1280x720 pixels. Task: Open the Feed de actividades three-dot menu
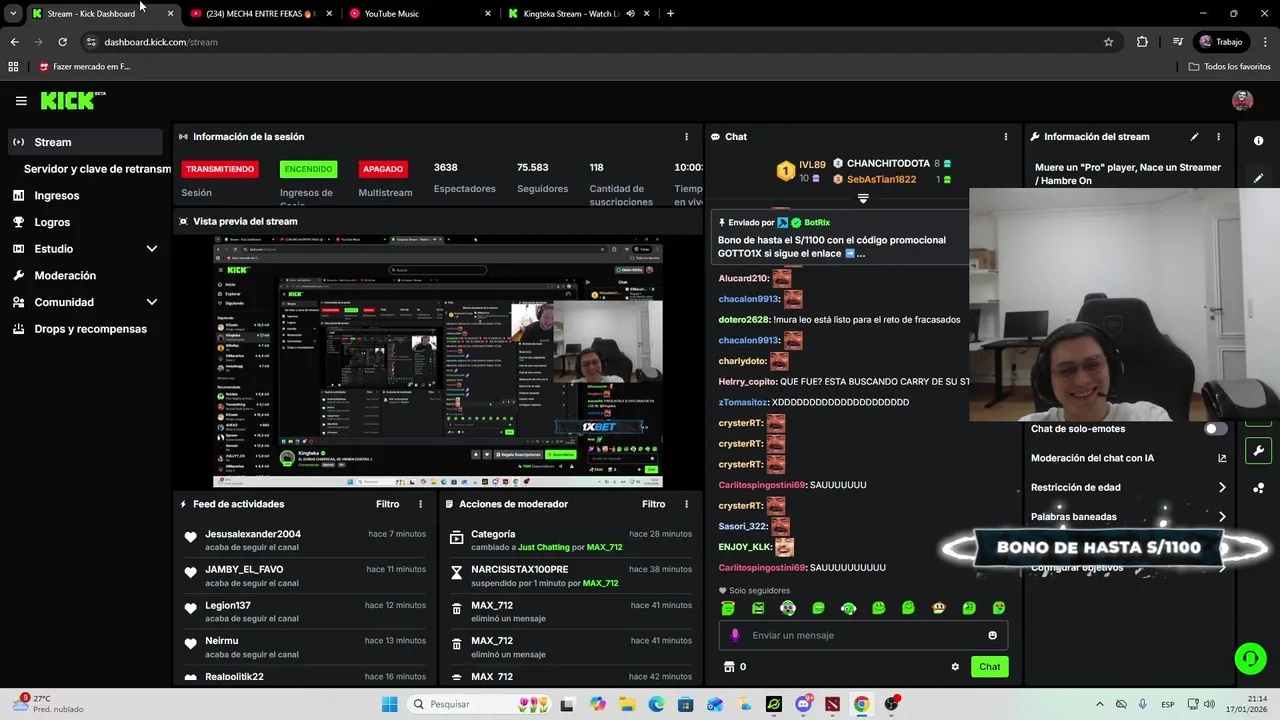(420, 504)
